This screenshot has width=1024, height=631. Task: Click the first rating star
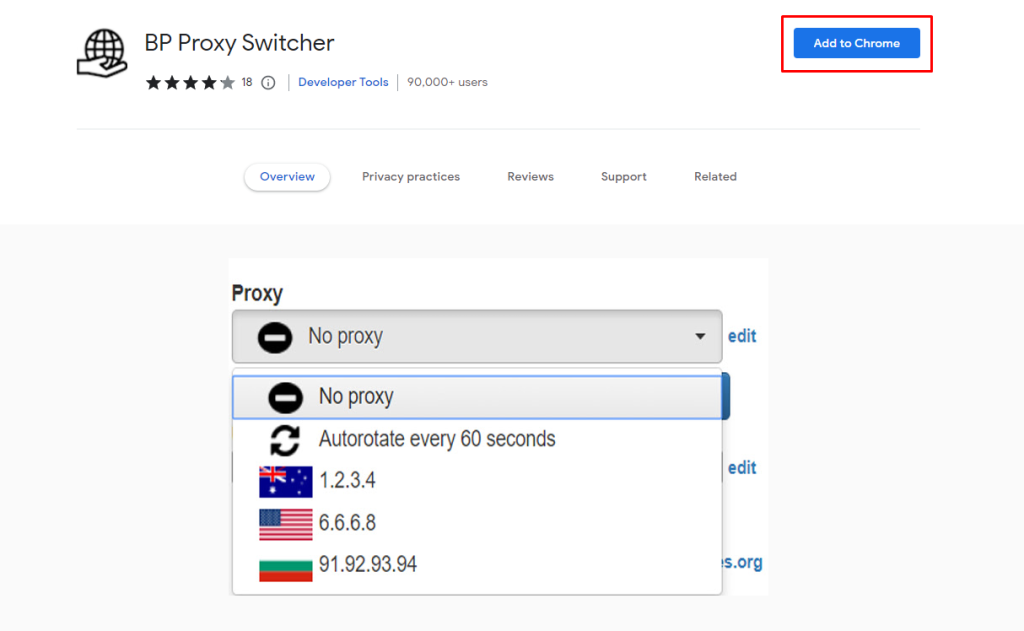tap(154, 83)
